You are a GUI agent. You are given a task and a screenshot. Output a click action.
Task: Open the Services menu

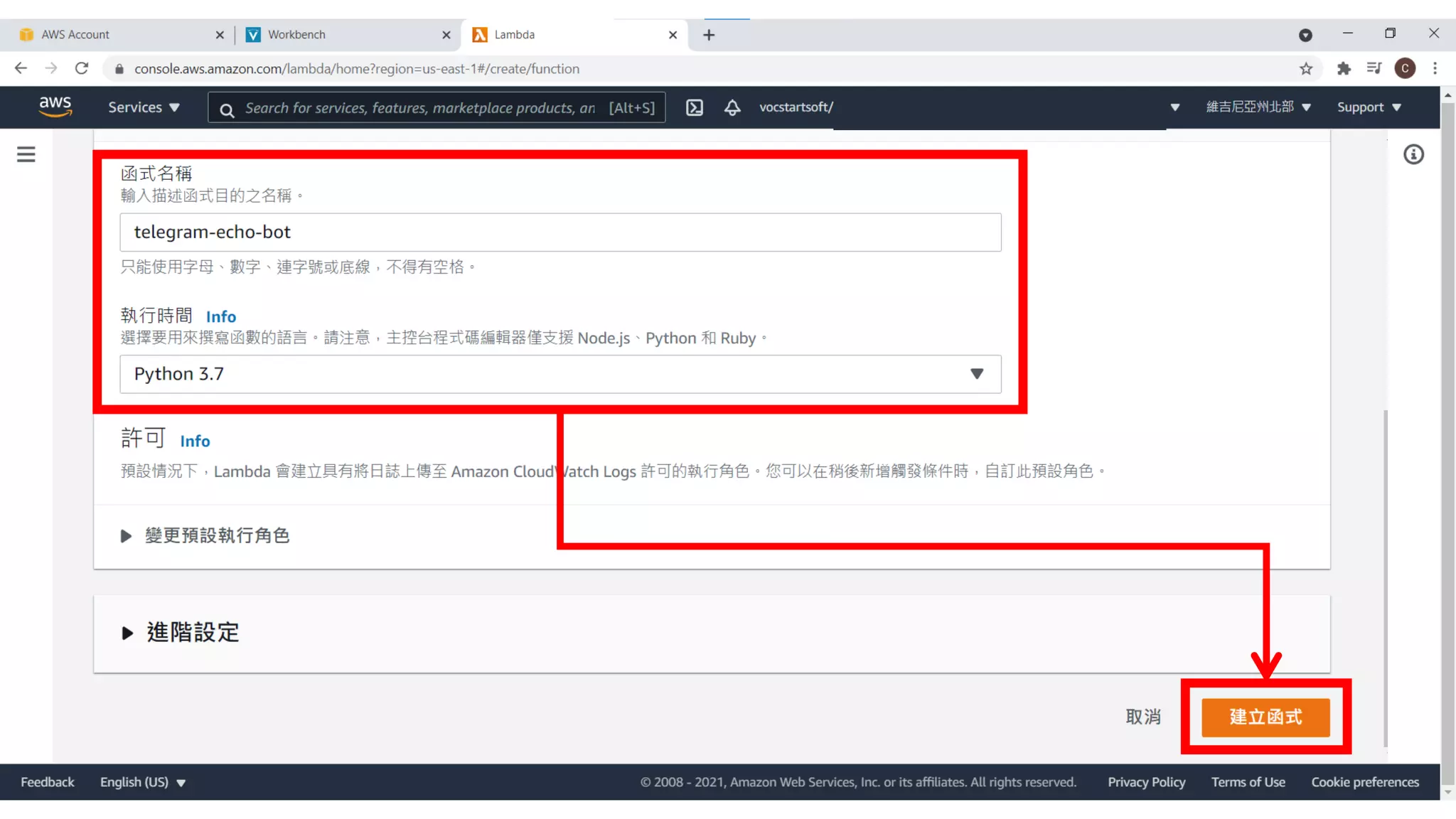click(143, 107)
